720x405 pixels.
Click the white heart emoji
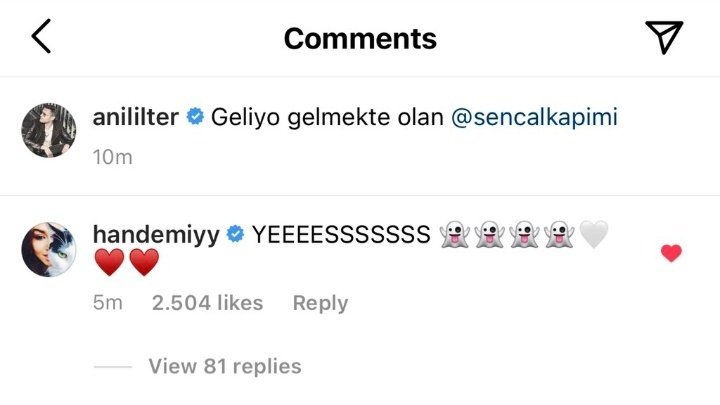(593, 235)
